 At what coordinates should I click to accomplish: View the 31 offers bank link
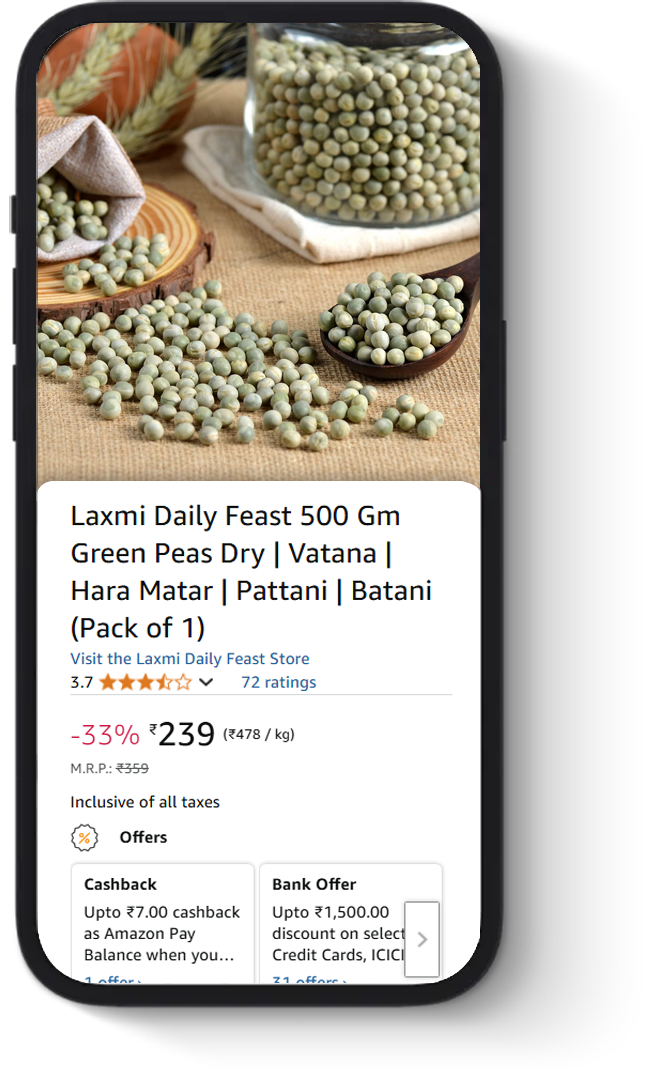tap(309, 979)
